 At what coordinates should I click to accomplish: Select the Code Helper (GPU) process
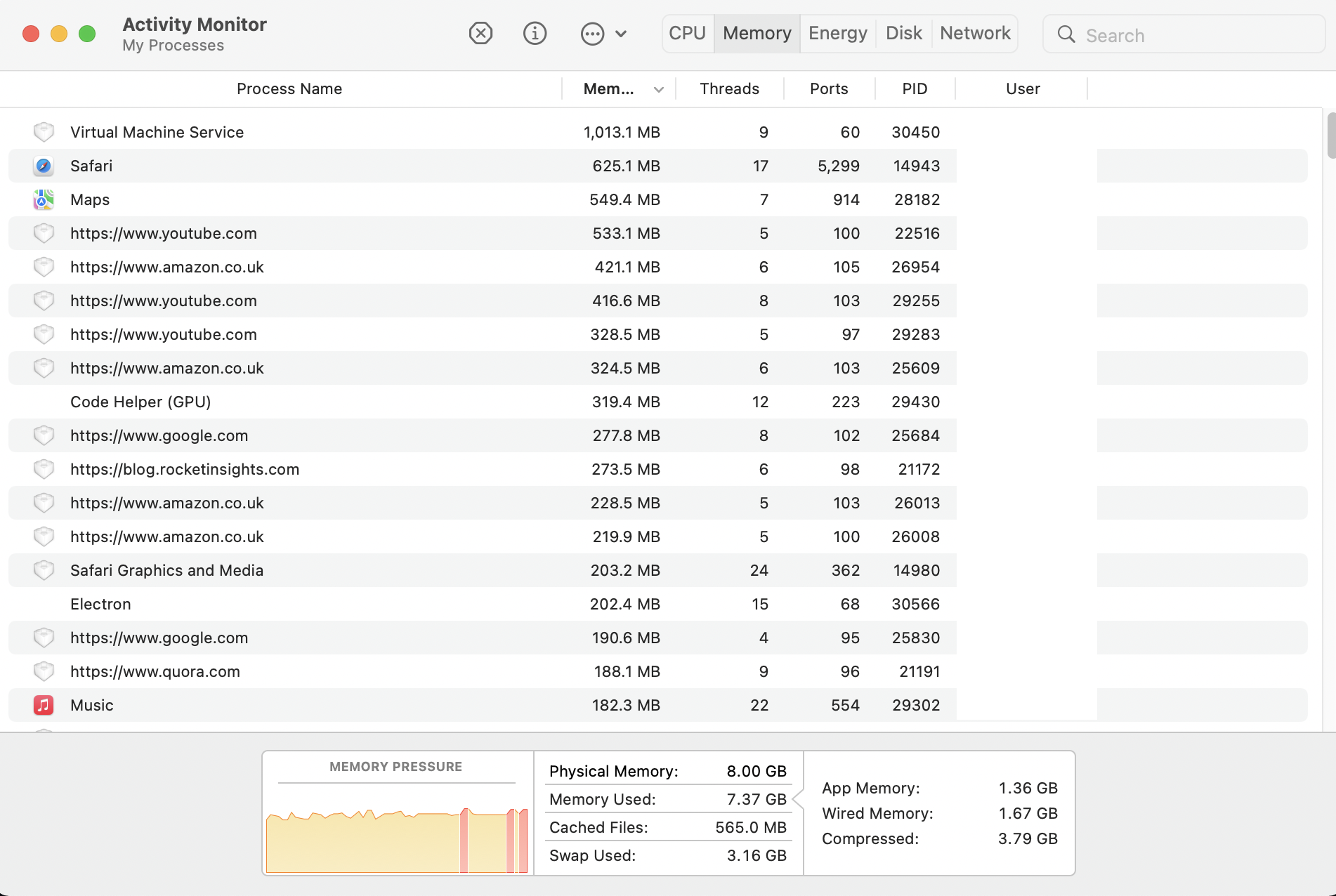click(140, 402)
